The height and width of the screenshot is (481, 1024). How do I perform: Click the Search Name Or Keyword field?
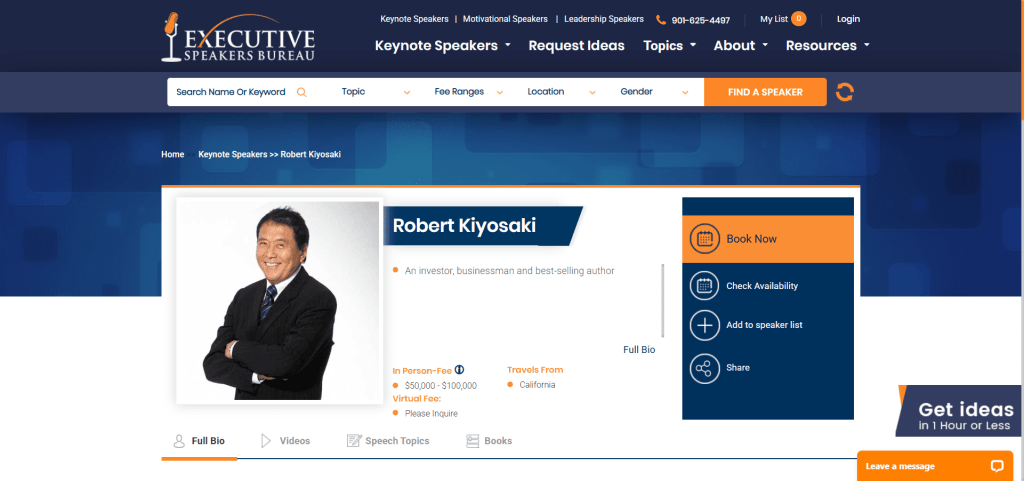(x=231, y=92)
